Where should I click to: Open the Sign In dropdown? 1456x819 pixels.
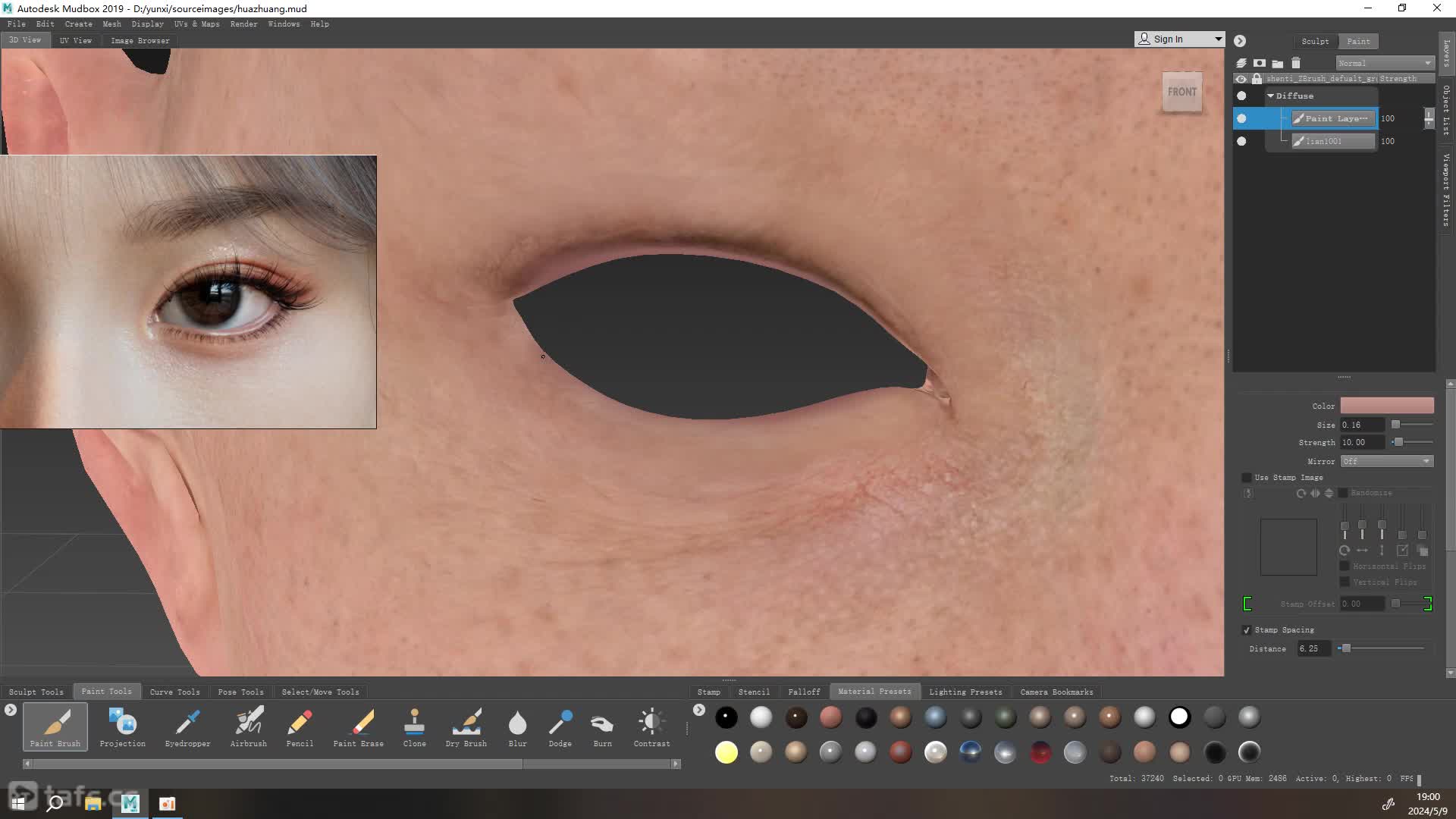[1179, 39]
